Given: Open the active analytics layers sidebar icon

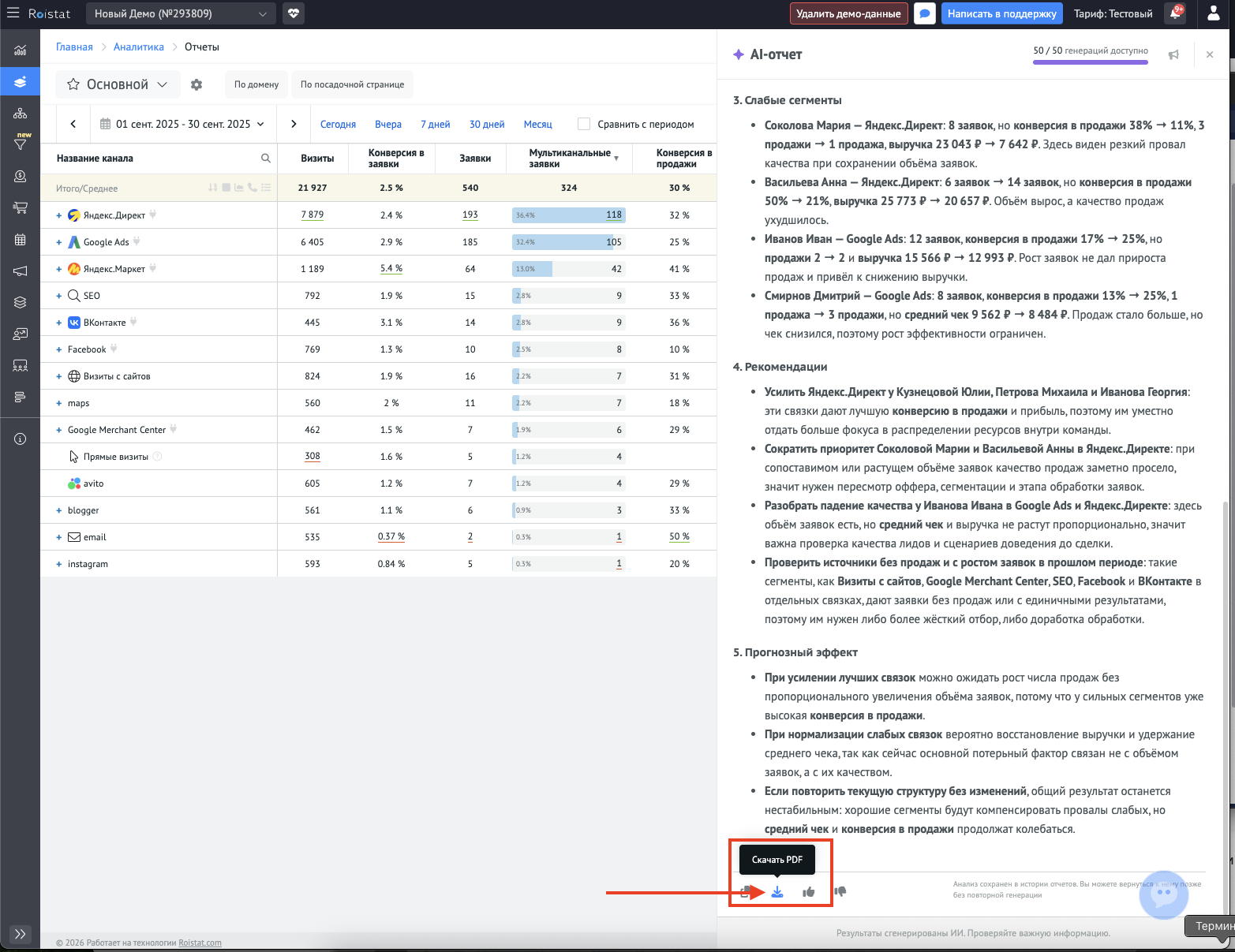Looking at the screenshot, I should (21, 81).
